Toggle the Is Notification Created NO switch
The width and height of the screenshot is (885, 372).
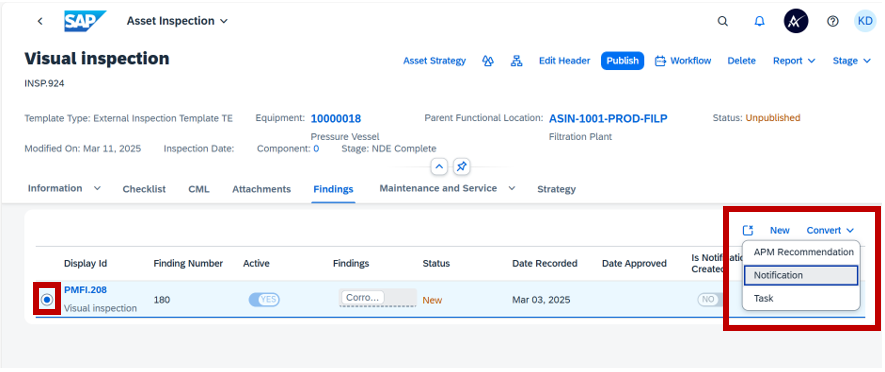(x=709, y=300)
